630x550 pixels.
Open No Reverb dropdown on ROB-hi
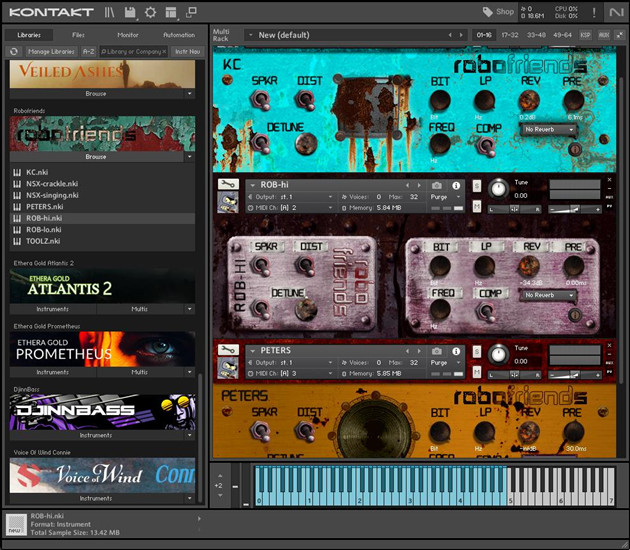pyautogui.click(x=550, y=295)
